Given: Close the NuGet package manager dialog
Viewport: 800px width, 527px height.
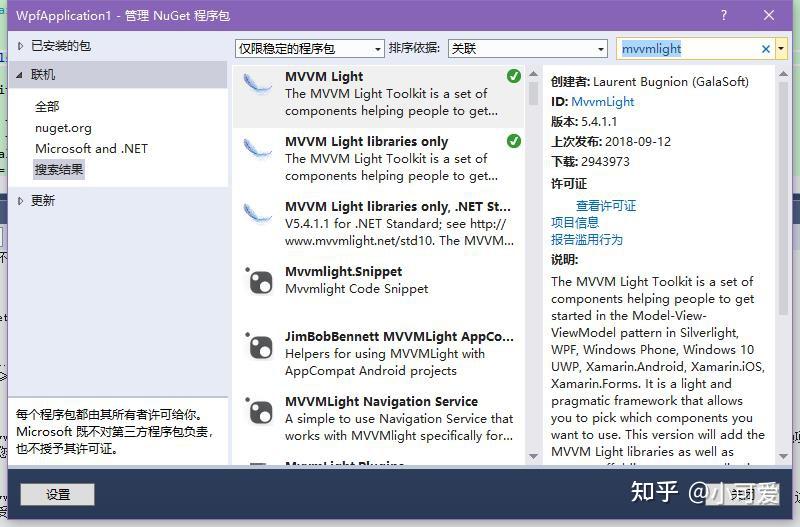Looking at the screenshot, I should 769,15.
